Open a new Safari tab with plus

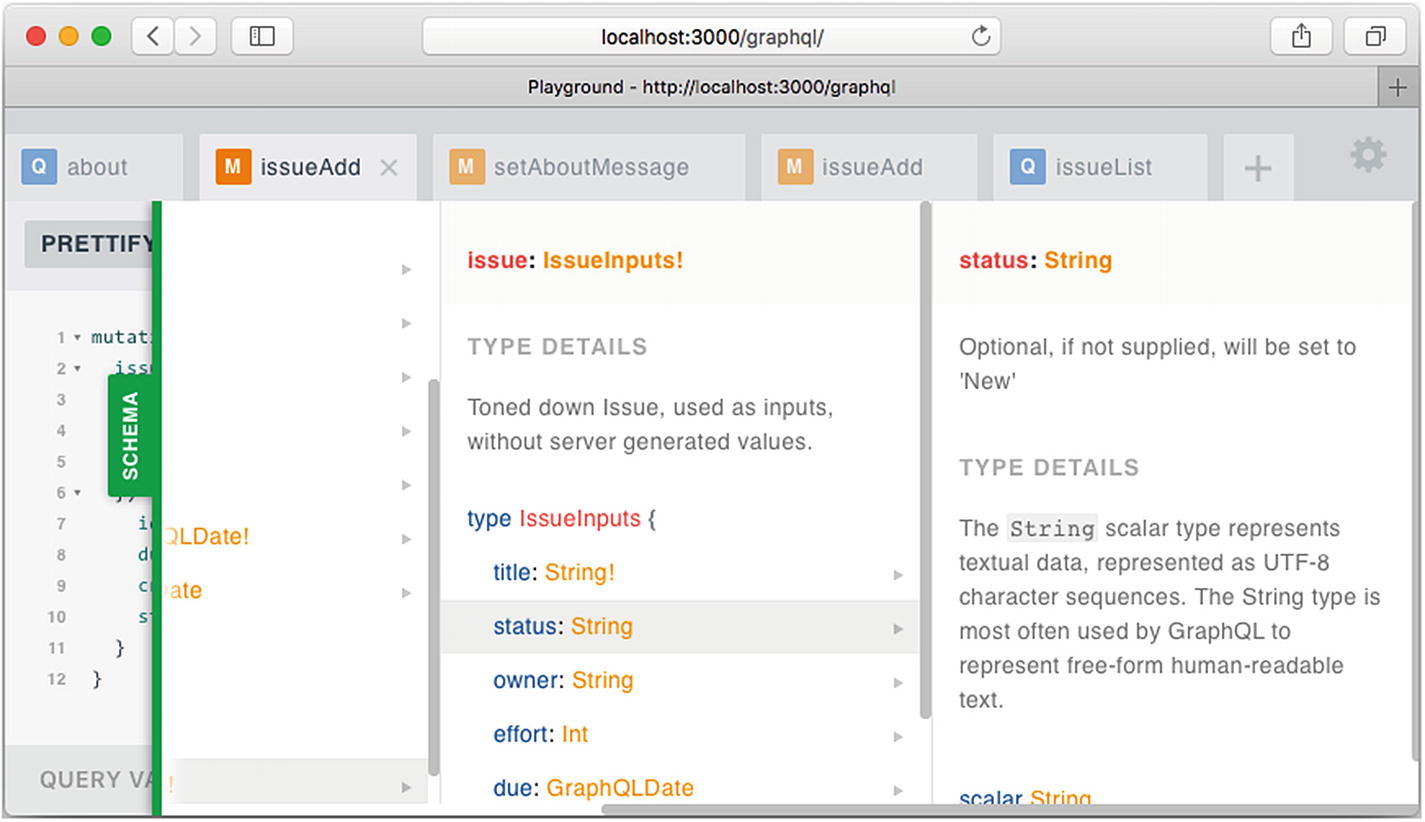tap(1397, 88)
